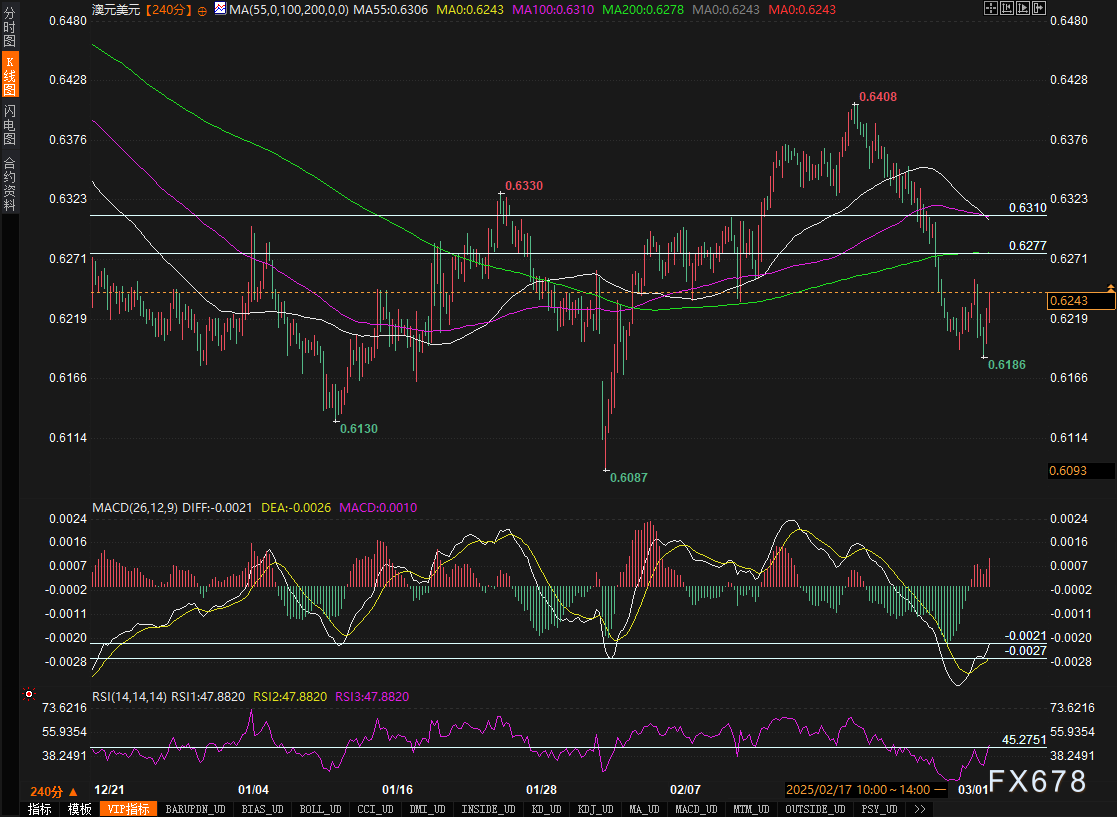Click the MA indicator chart icon
Viewport: 1117px width, 817px height.
[x=220, y=8]
